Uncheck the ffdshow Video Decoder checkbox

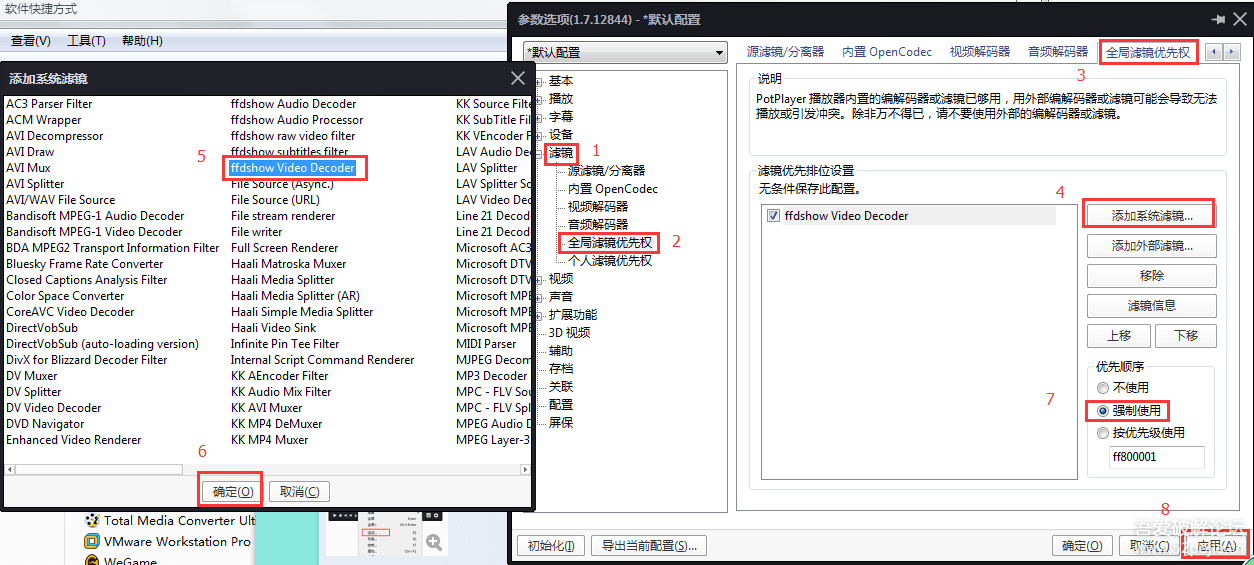tap(772, 215)
